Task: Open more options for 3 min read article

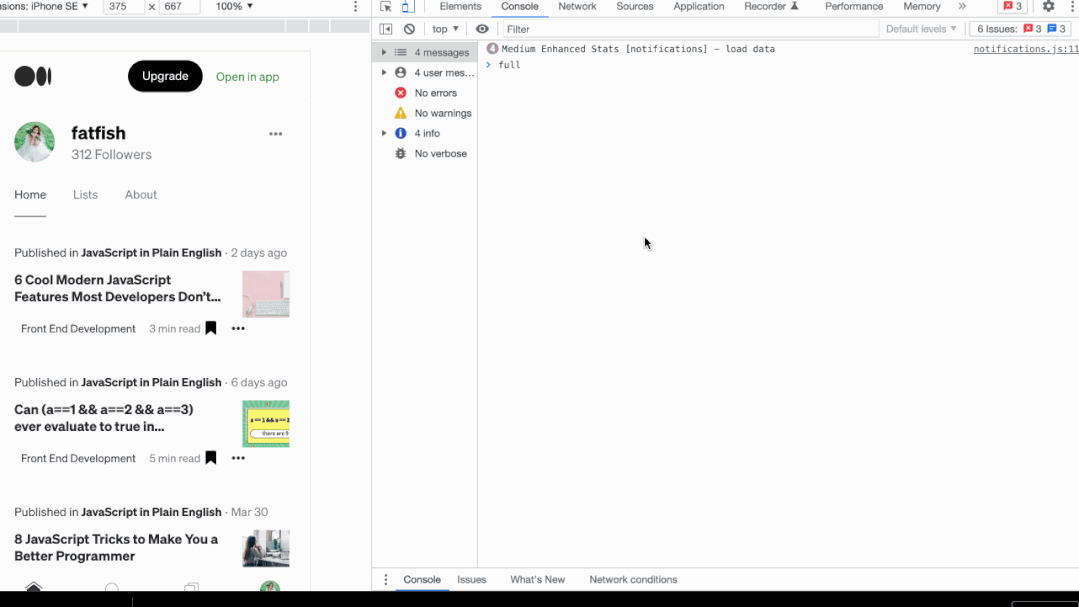Action: [238, 329]
